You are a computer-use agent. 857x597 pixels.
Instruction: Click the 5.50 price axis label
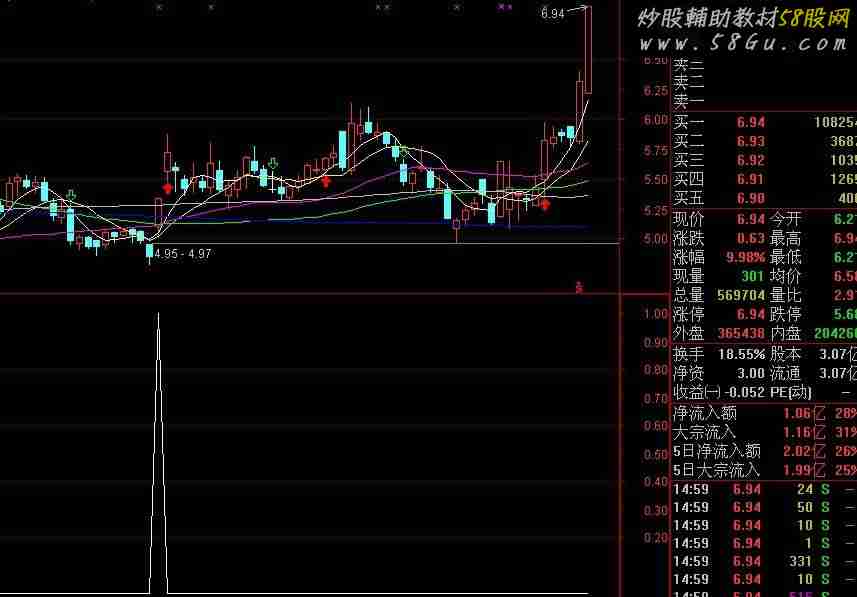pyautogui.click(x=656, y=180)
